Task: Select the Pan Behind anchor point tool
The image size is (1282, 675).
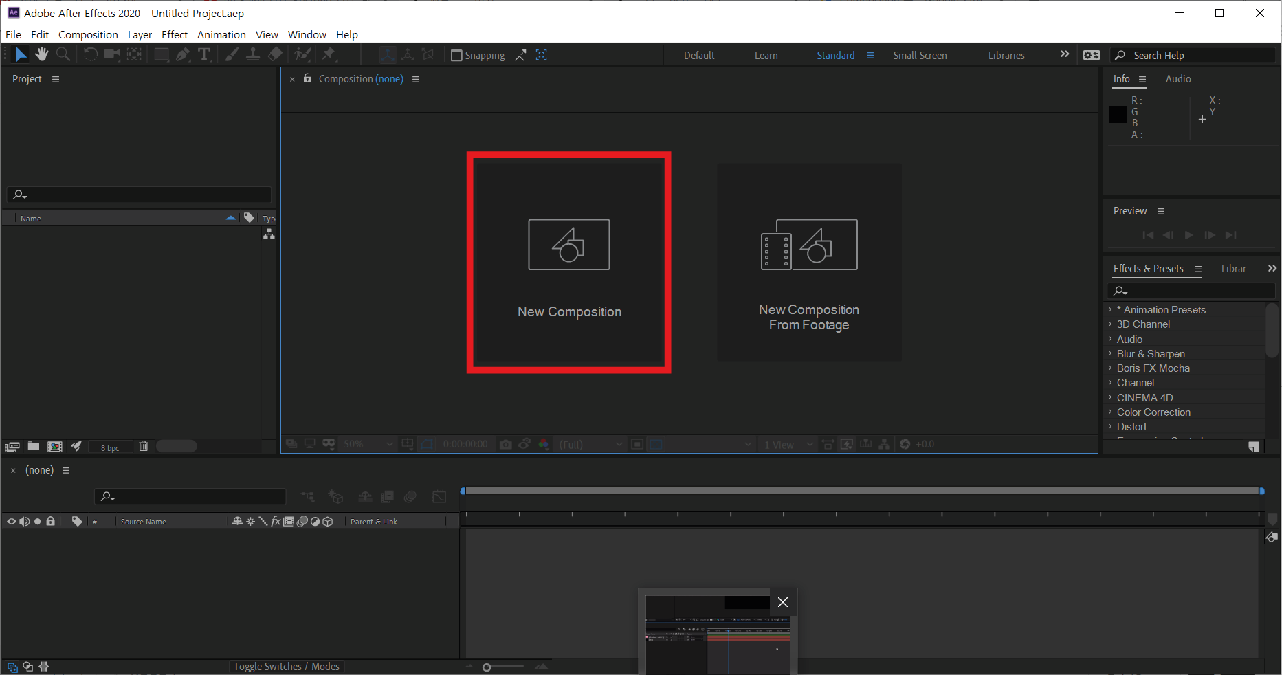Action: coord(135,55)
